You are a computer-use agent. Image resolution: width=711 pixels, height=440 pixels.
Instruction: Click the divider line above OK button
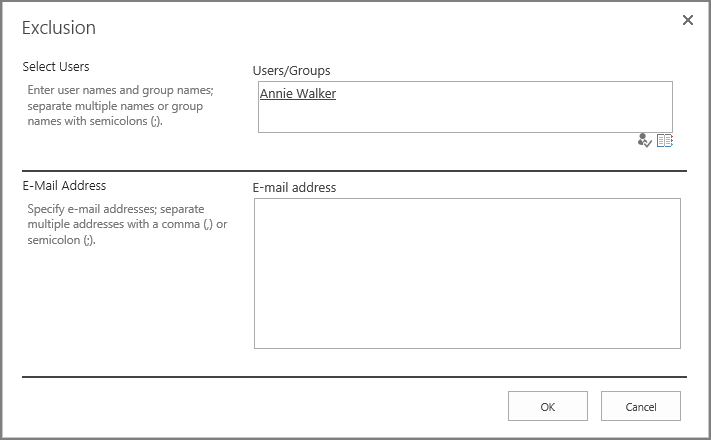pos(354,376)
